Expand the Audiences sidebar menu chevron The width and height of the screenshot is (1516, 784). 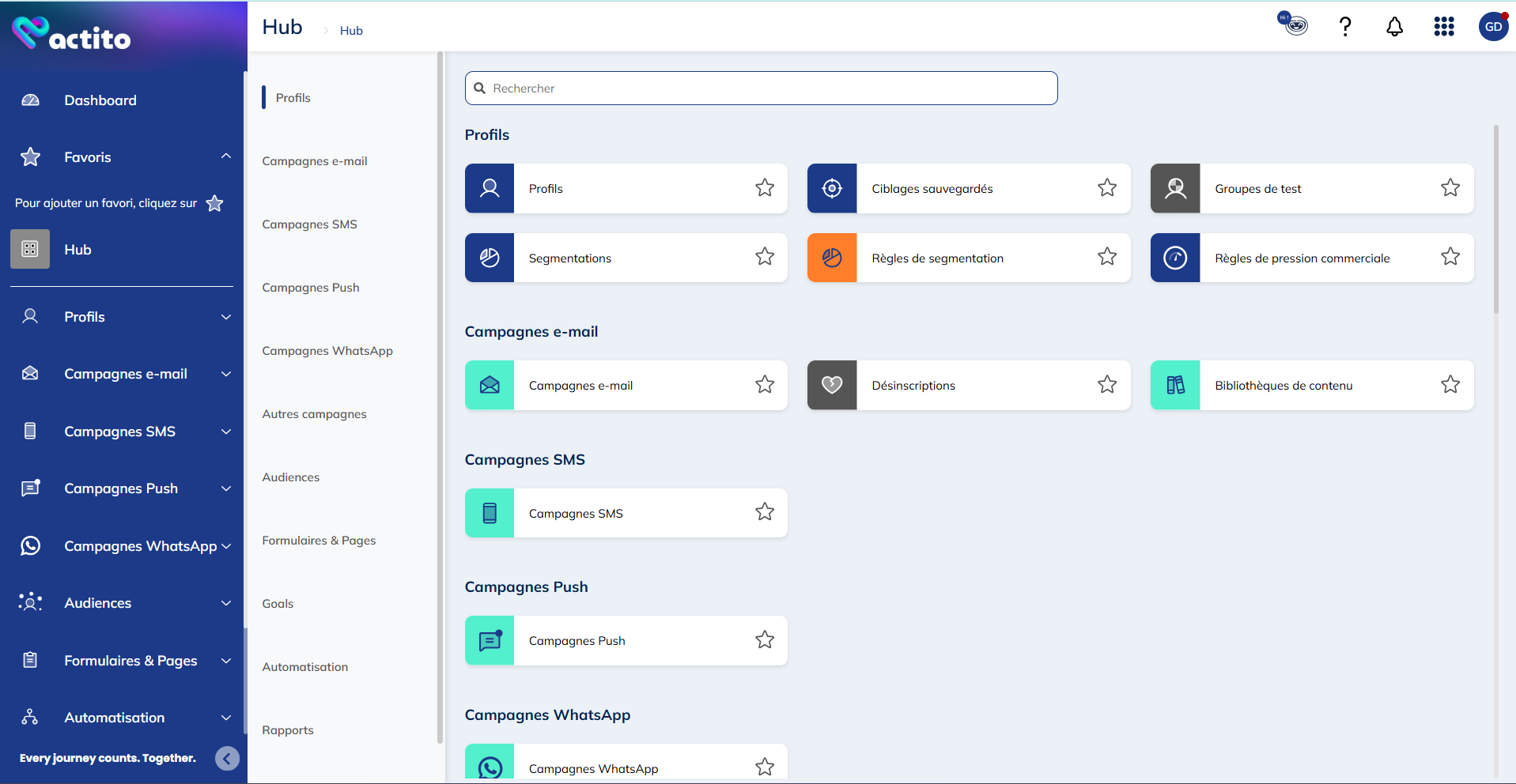(226, 603)
